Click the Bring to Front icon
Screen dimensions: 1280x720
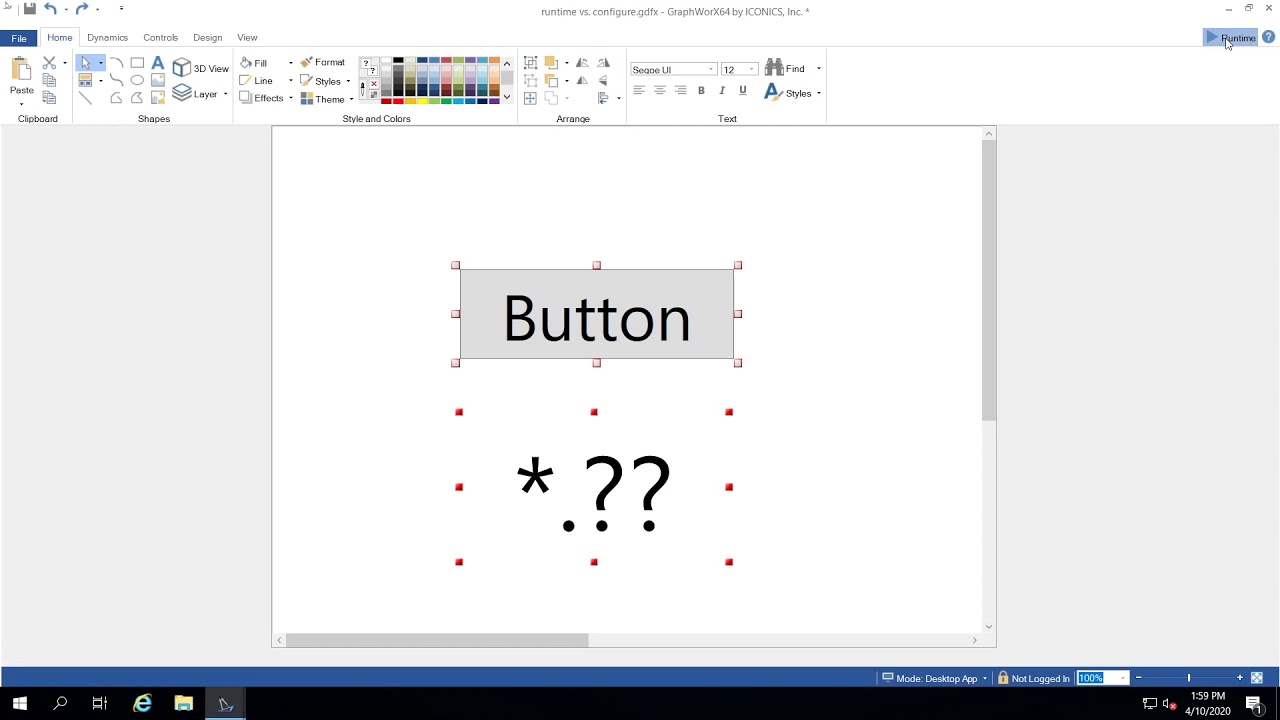(x=551, y=63)
